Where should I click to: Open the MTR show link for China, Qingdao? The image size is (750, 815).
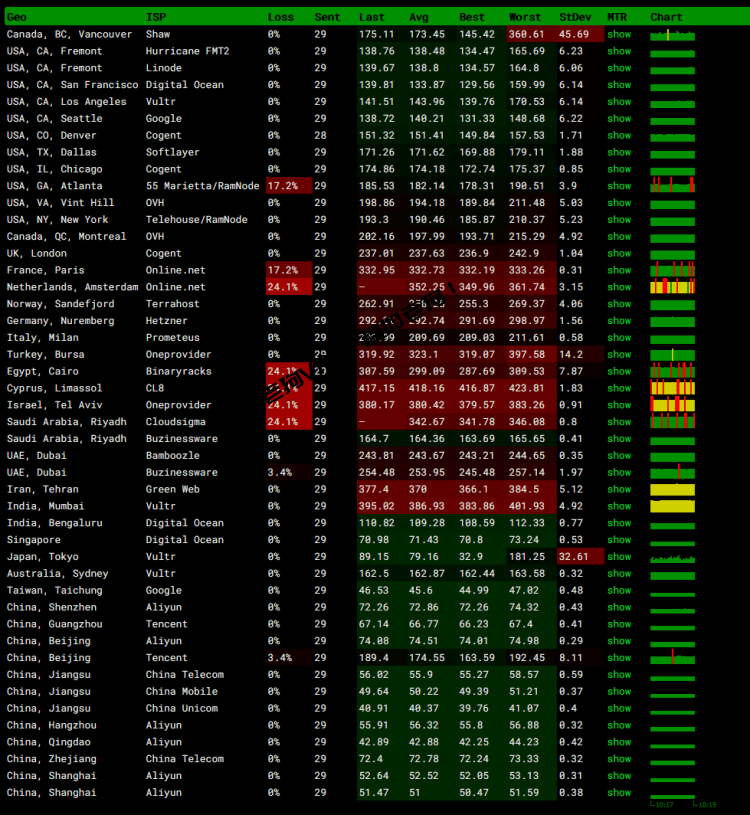pyautogui.click(x=619, y=742)
